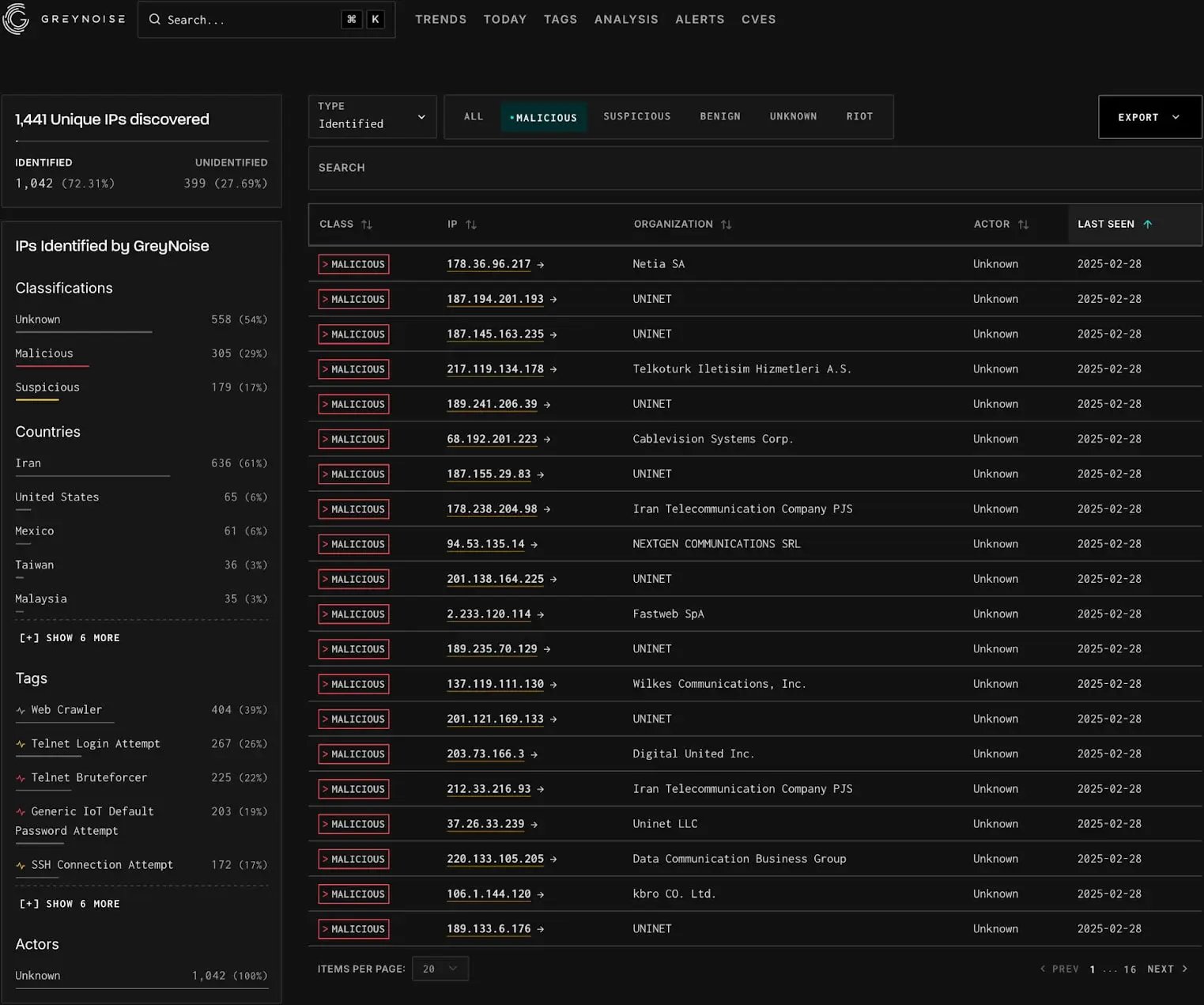Click the table SEARCH field
The image size is (1204, 1005).
[755, 168]
